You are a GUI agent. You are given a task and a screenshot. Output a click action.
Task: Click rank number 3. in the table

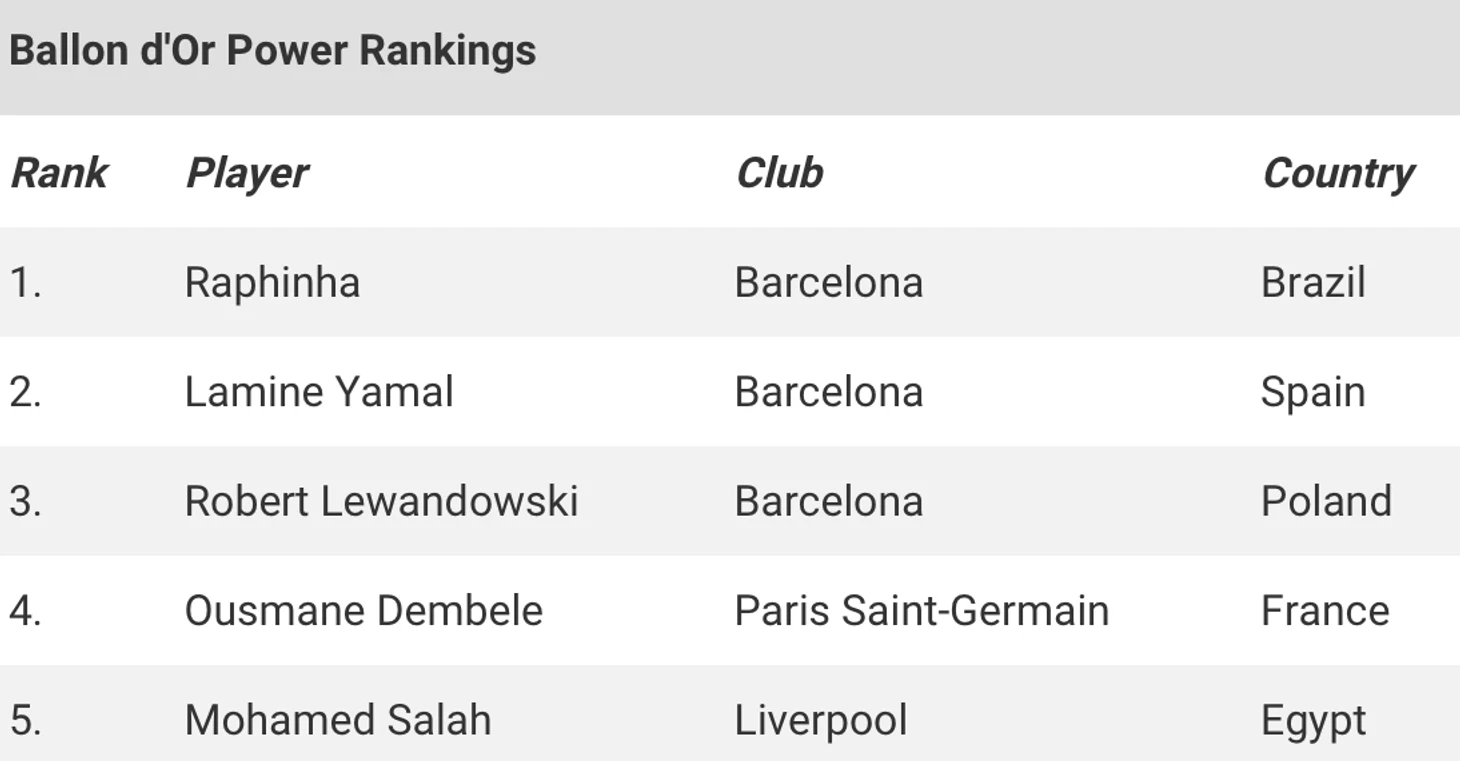[26, 502]
